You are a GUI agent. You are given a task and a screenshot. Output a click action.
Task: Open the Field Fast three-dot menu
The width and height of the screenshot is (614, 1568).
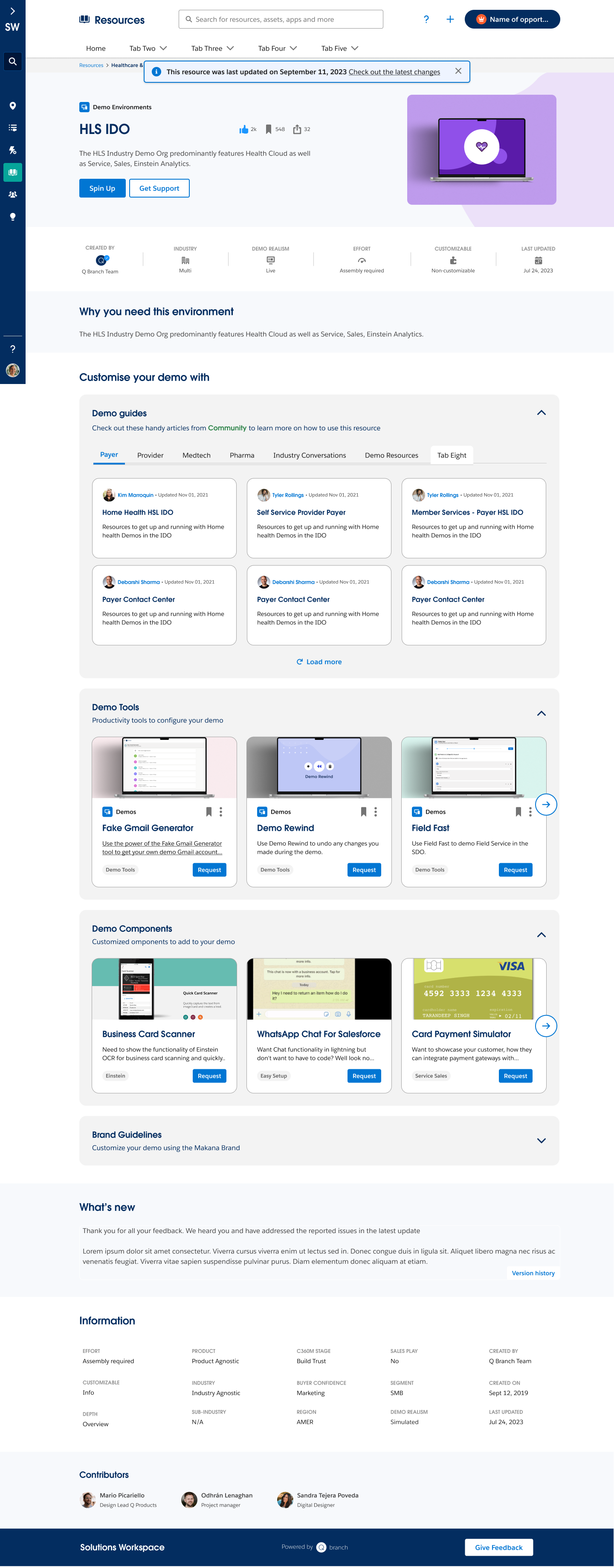coord(530,812)
